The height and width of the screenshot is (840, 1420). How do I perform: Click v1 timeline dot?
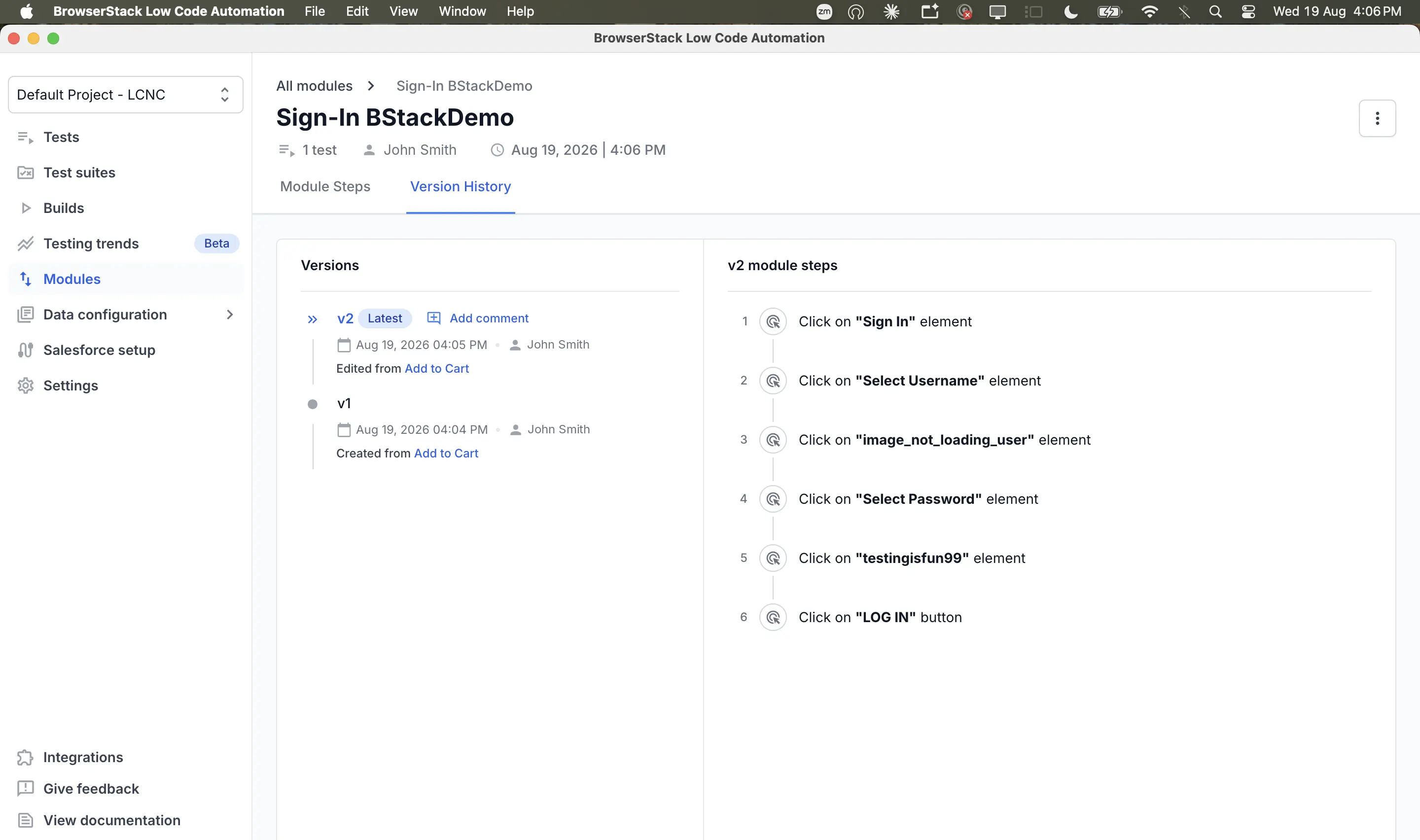point(313,404)
